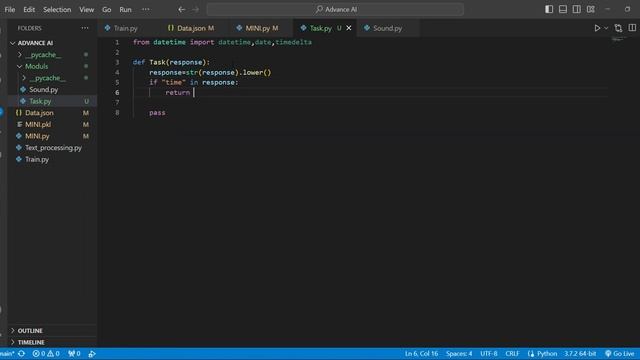
Task: Open the File menu
Action: pos(10,9)
